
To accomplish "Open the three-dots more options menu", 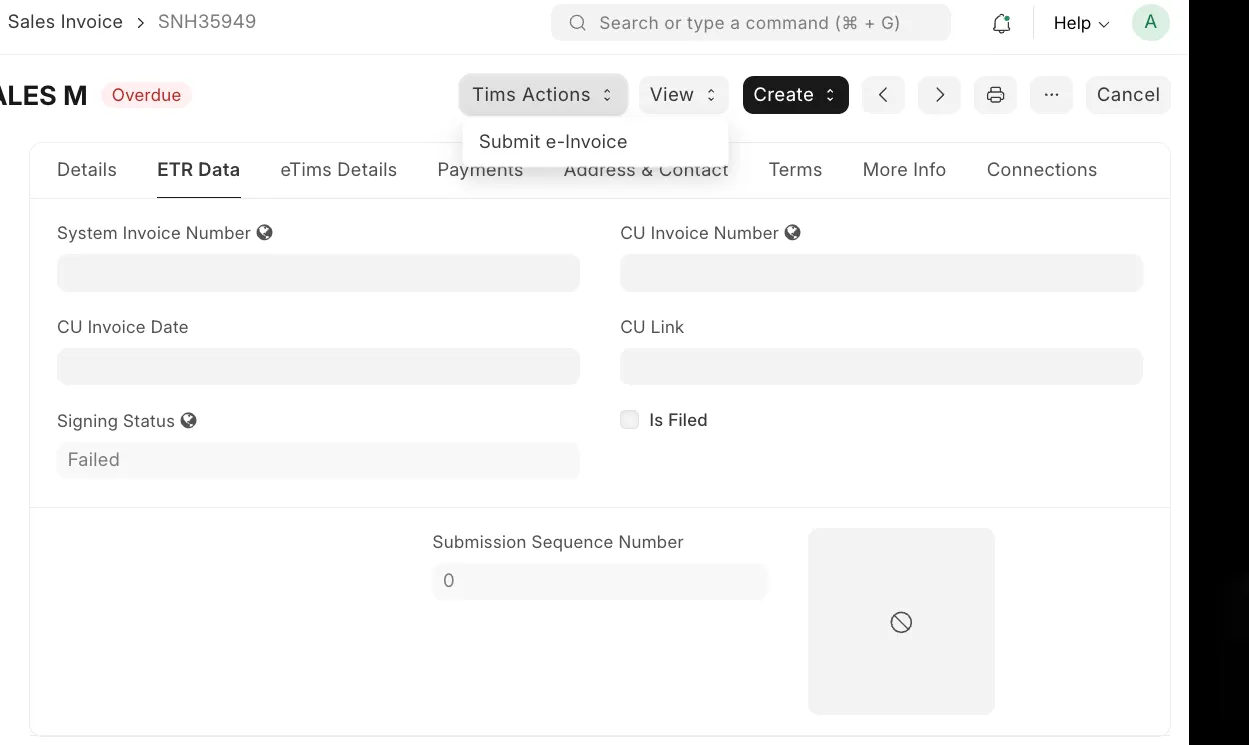I will 1050,95.
